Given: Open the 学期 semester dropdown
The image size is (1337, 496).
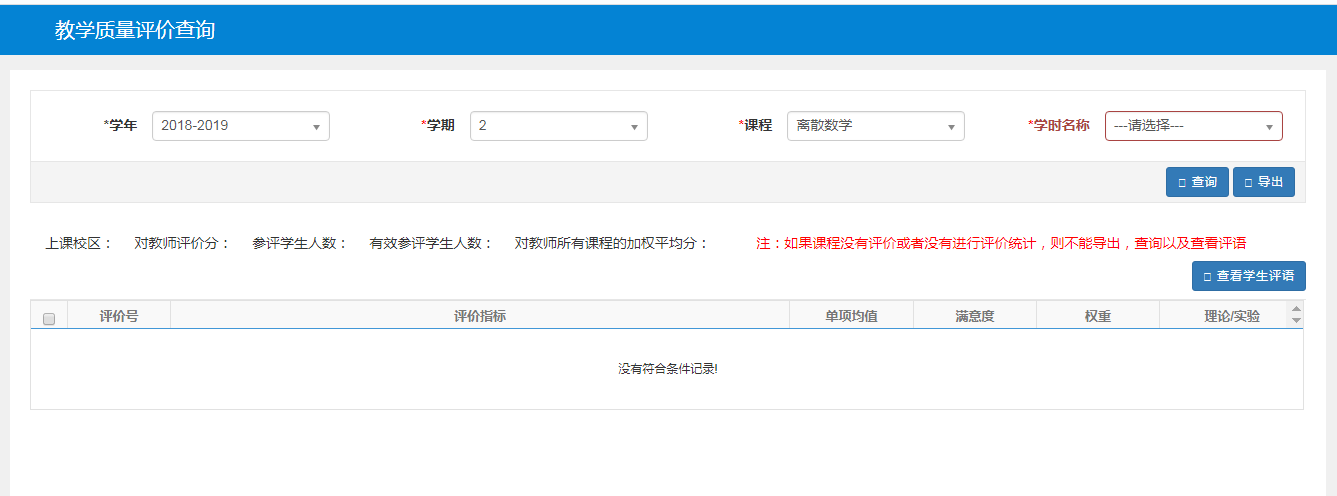Looking at the screenshot, I should (x=558, y=126).
